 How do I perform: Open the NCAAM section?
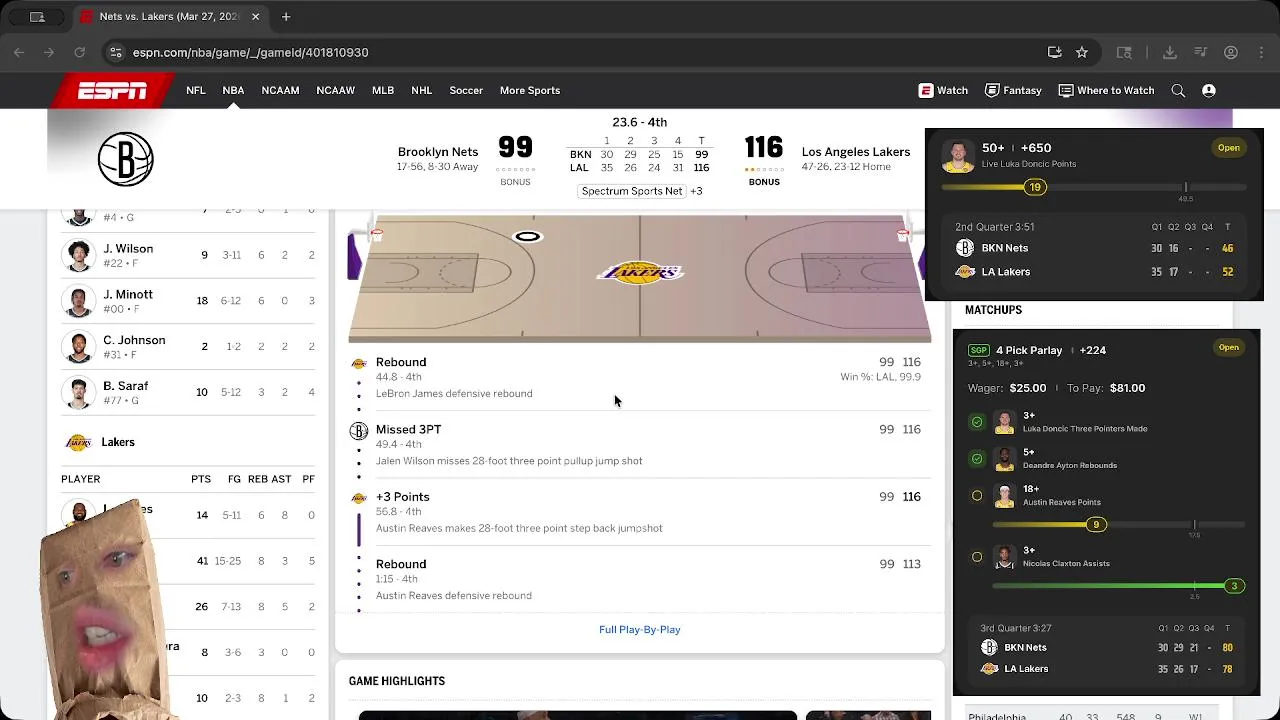click(x=281, y=91)
